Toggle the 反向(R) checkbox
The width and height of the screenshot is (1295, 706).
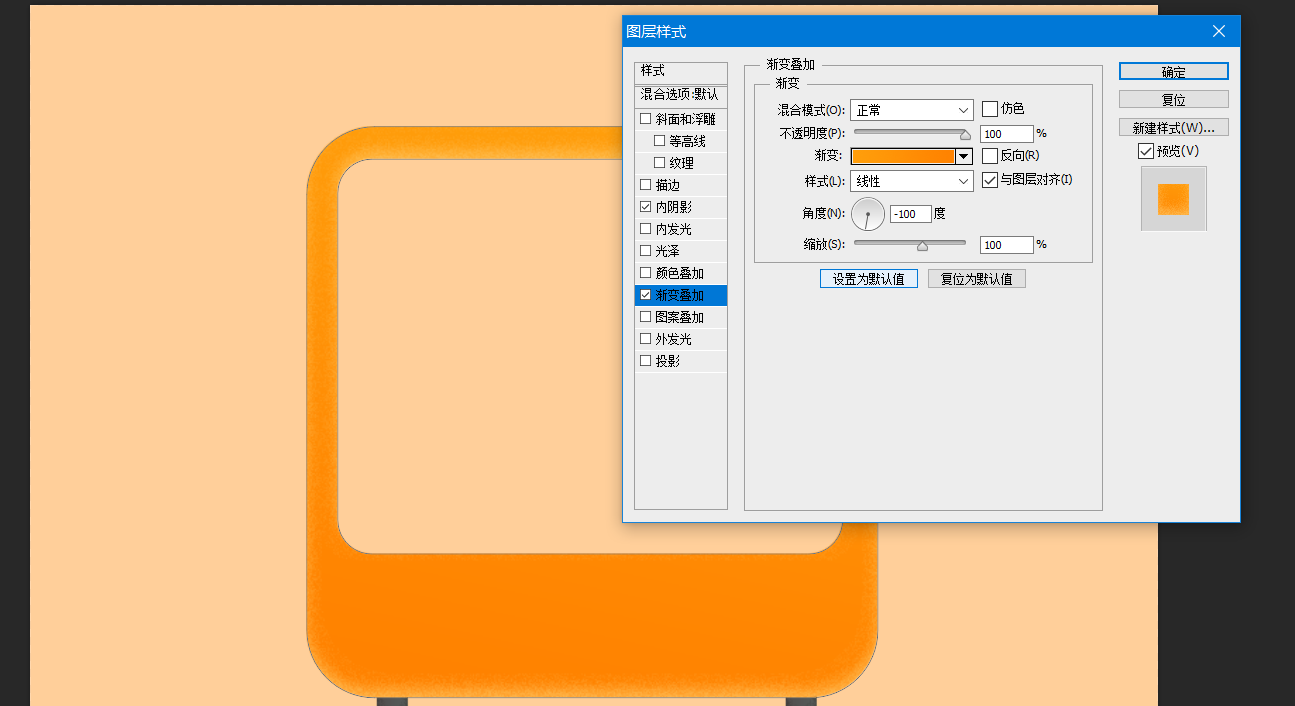(990, 156)
